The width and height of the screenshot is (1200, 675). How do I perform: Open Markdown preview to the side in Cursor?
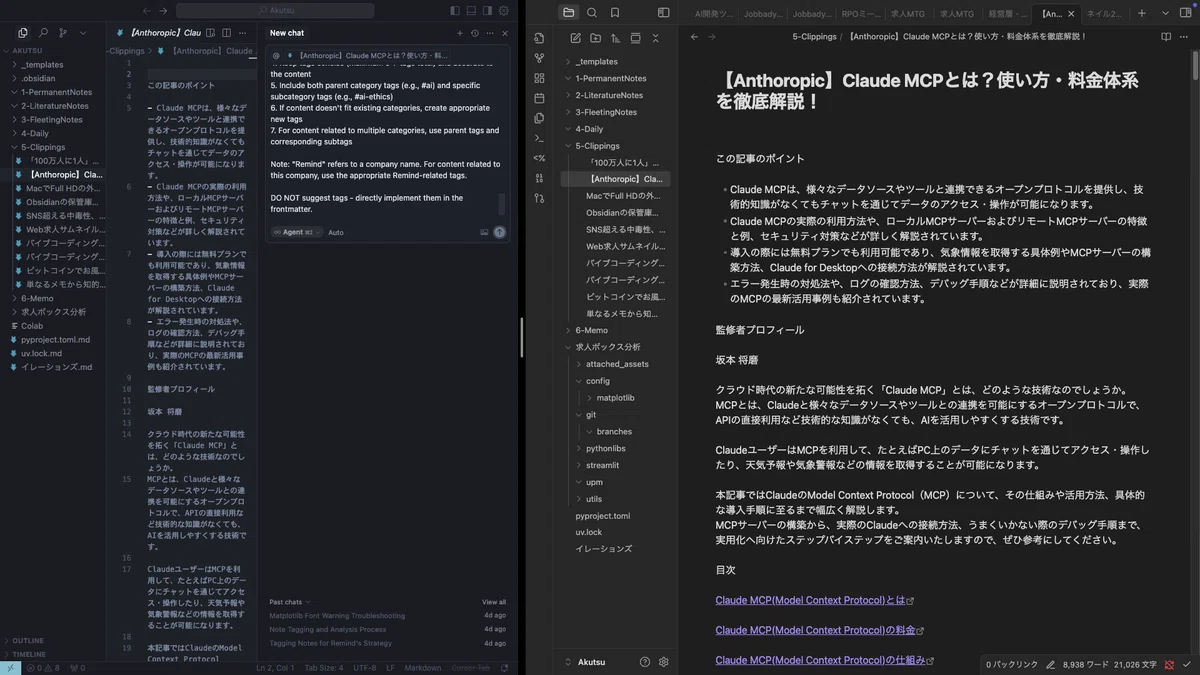coord(212,33)
